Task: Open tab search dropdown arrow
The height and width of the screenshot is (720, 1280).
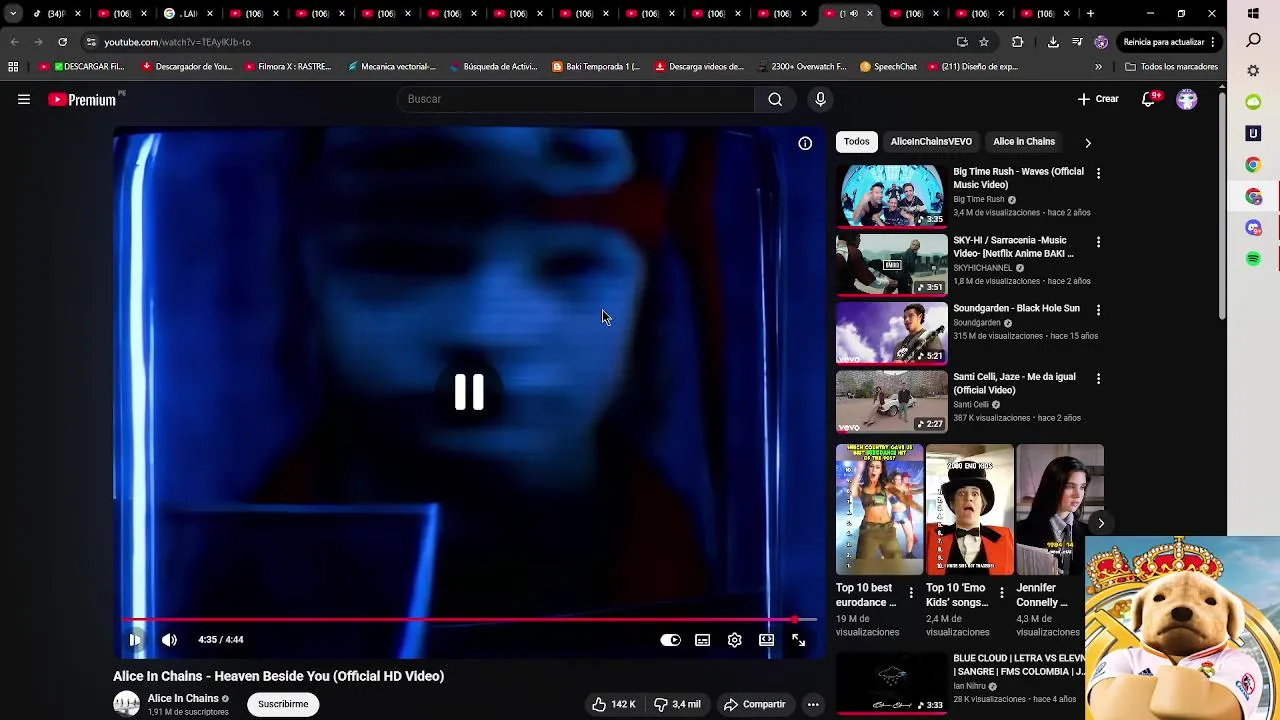Action: point(13,14)
